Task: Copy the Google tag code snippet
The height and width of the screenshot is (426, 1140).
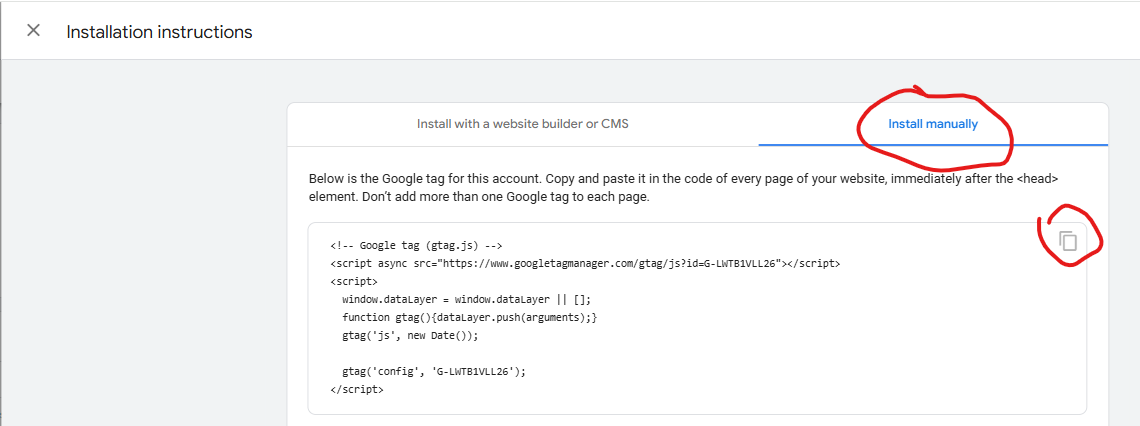Action: pos(1067,241)
